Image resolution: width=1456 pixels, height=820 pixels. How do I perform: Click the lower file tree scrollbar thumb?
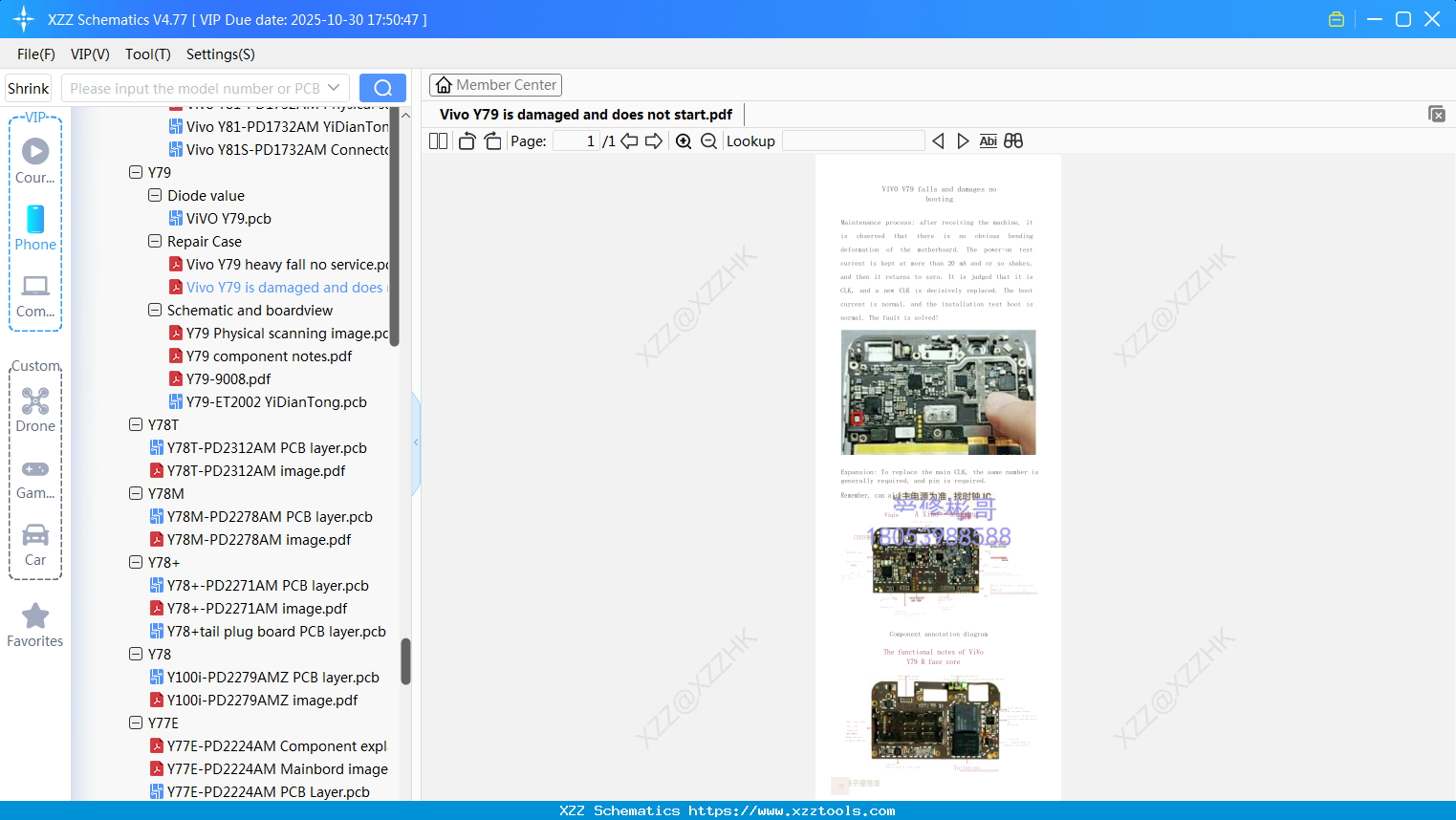405,661
